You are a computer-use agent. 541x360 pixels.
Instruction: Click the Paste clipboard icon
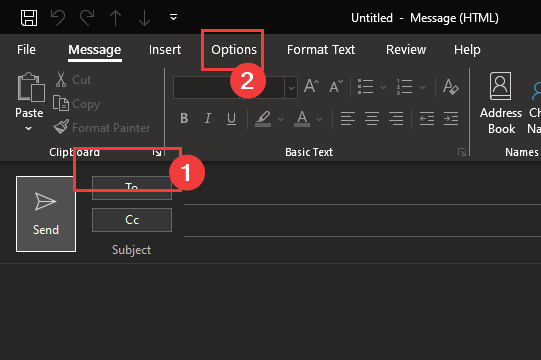(x=30, y=87)
